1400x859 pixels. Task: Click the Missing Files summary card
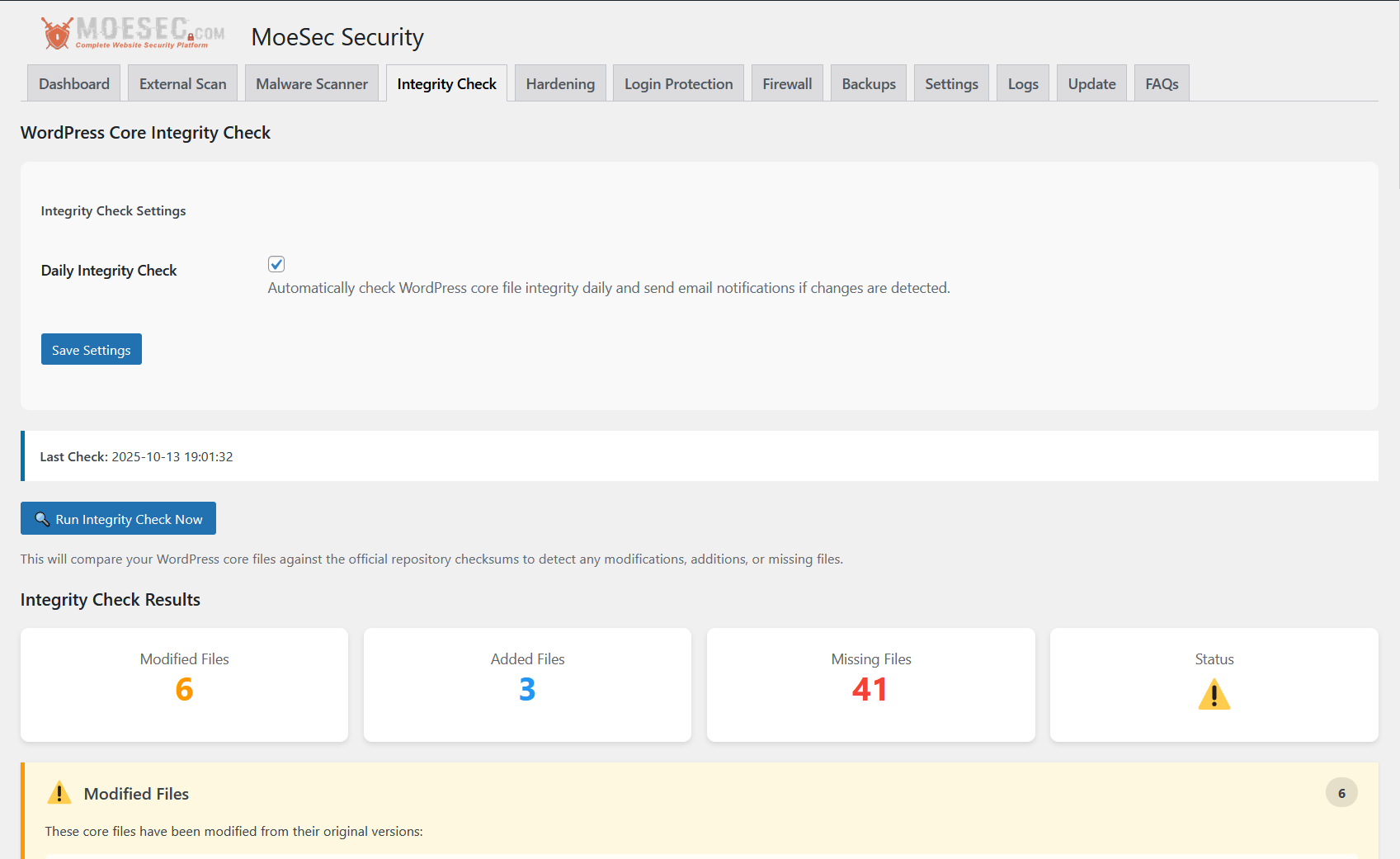(870, 685)
